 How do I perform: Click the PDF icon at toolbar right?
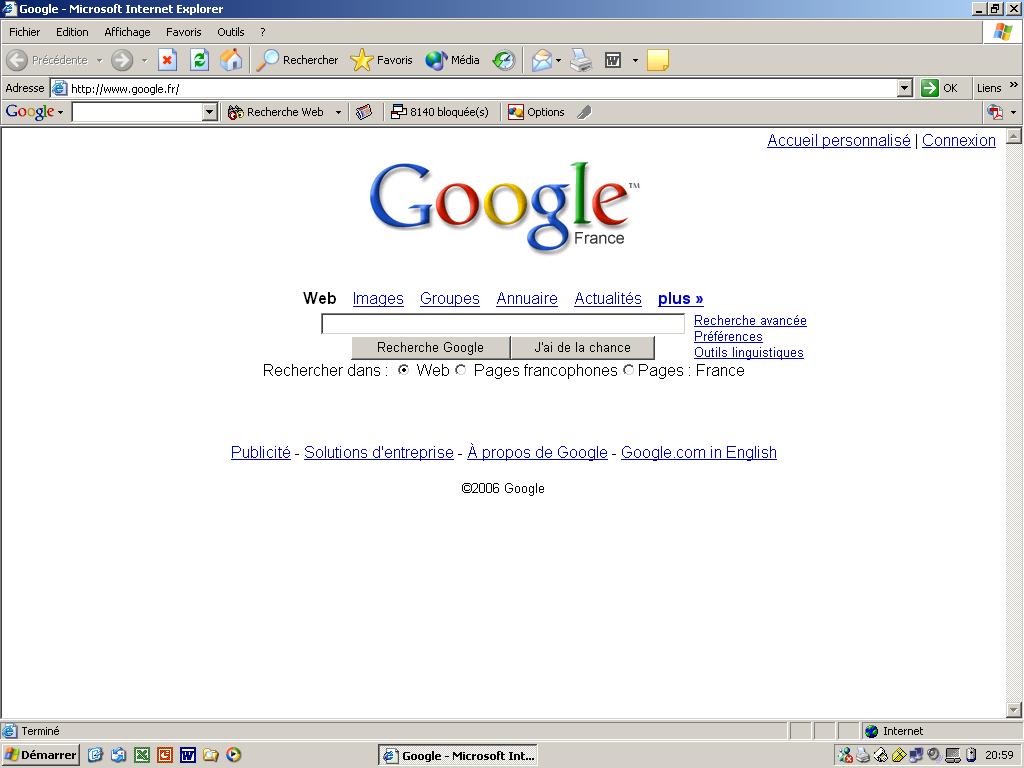click(x=995, y=112)
